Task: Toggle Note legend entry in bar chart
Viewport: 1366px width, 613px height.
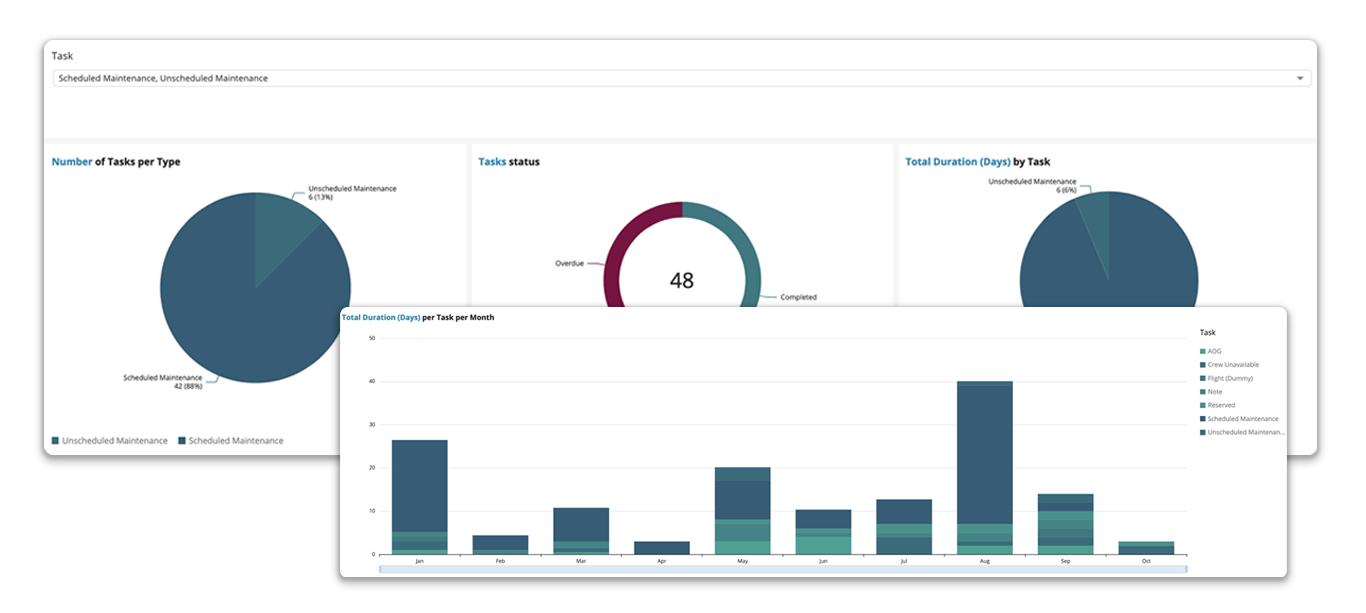Action: [x=1211, y=392]
